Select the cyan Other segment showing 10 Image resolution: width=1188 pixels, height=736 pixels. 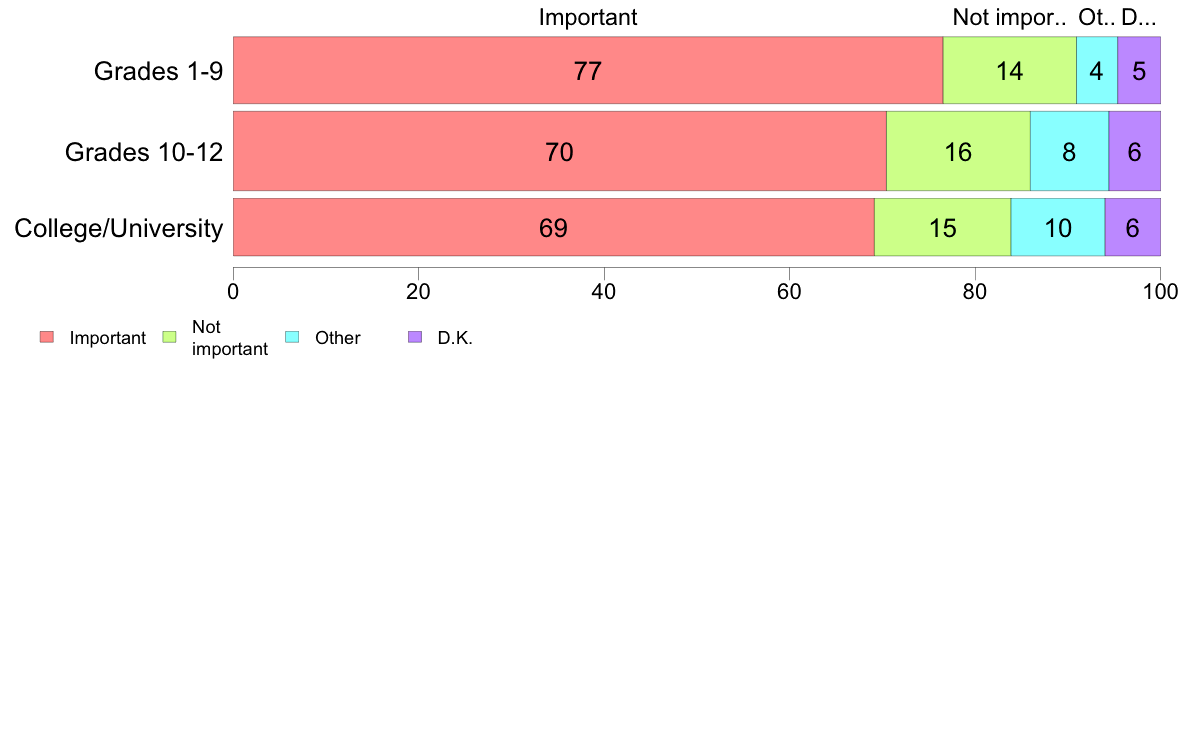pos(1058,227)
